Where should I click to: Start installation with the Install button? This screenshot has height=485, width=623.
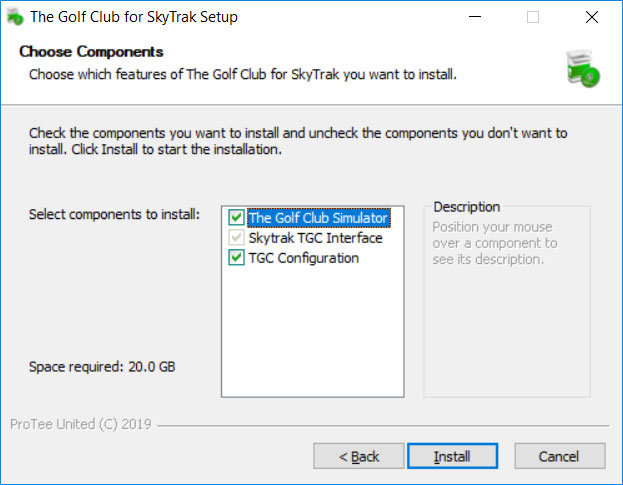click(x=453, y=456)
